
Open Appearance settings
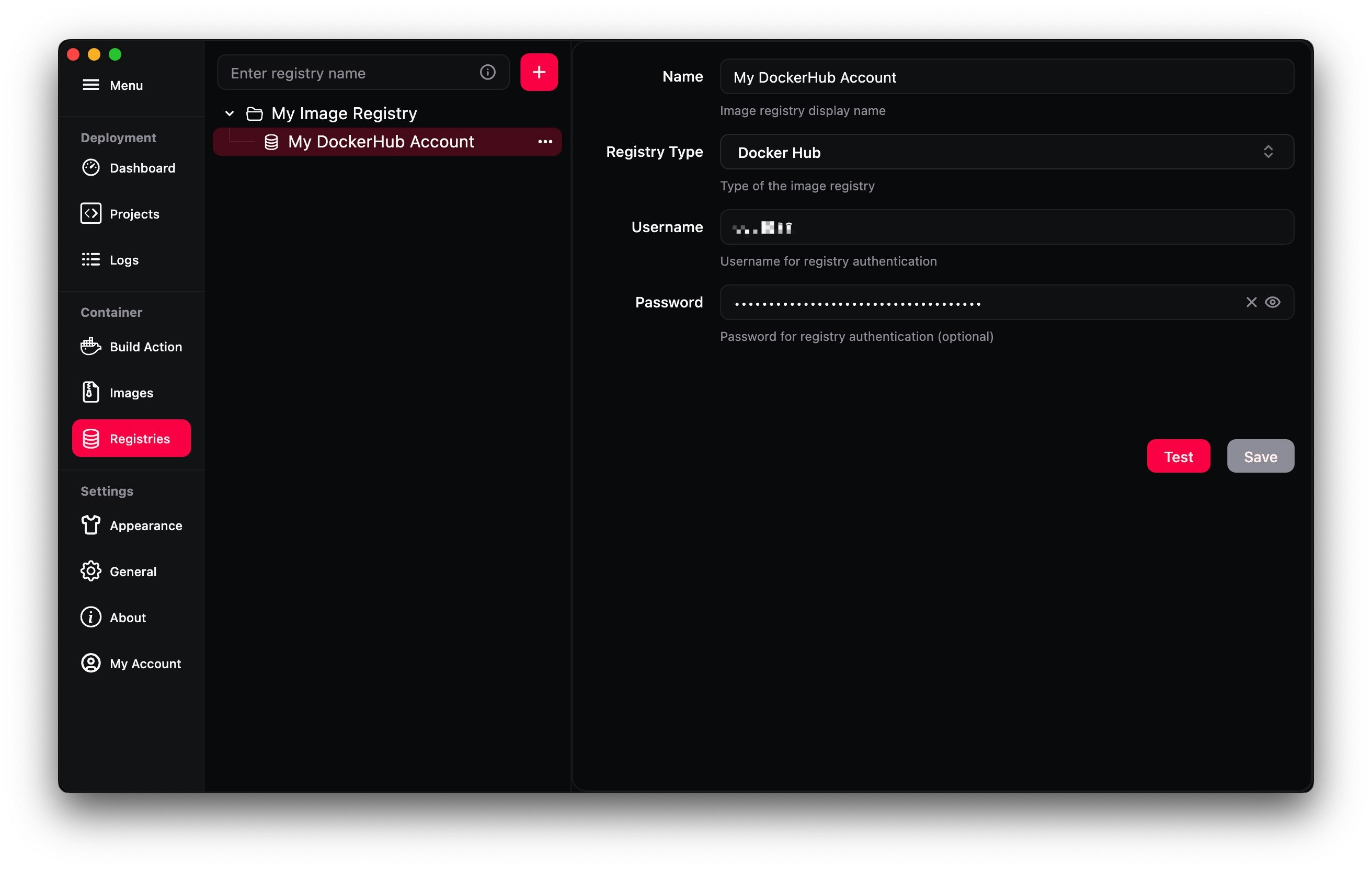pyautogui.click(x=146, y=525)
